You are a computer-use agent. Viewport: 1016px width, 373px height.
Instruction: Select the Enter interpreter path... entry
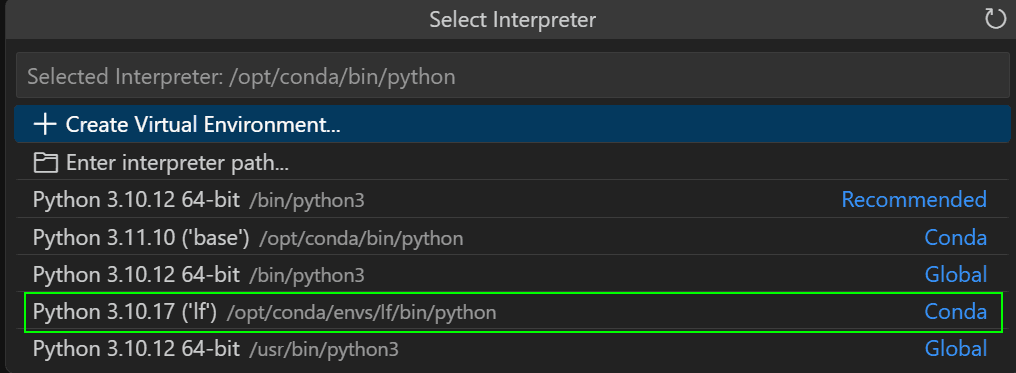(x=513, y=163)
